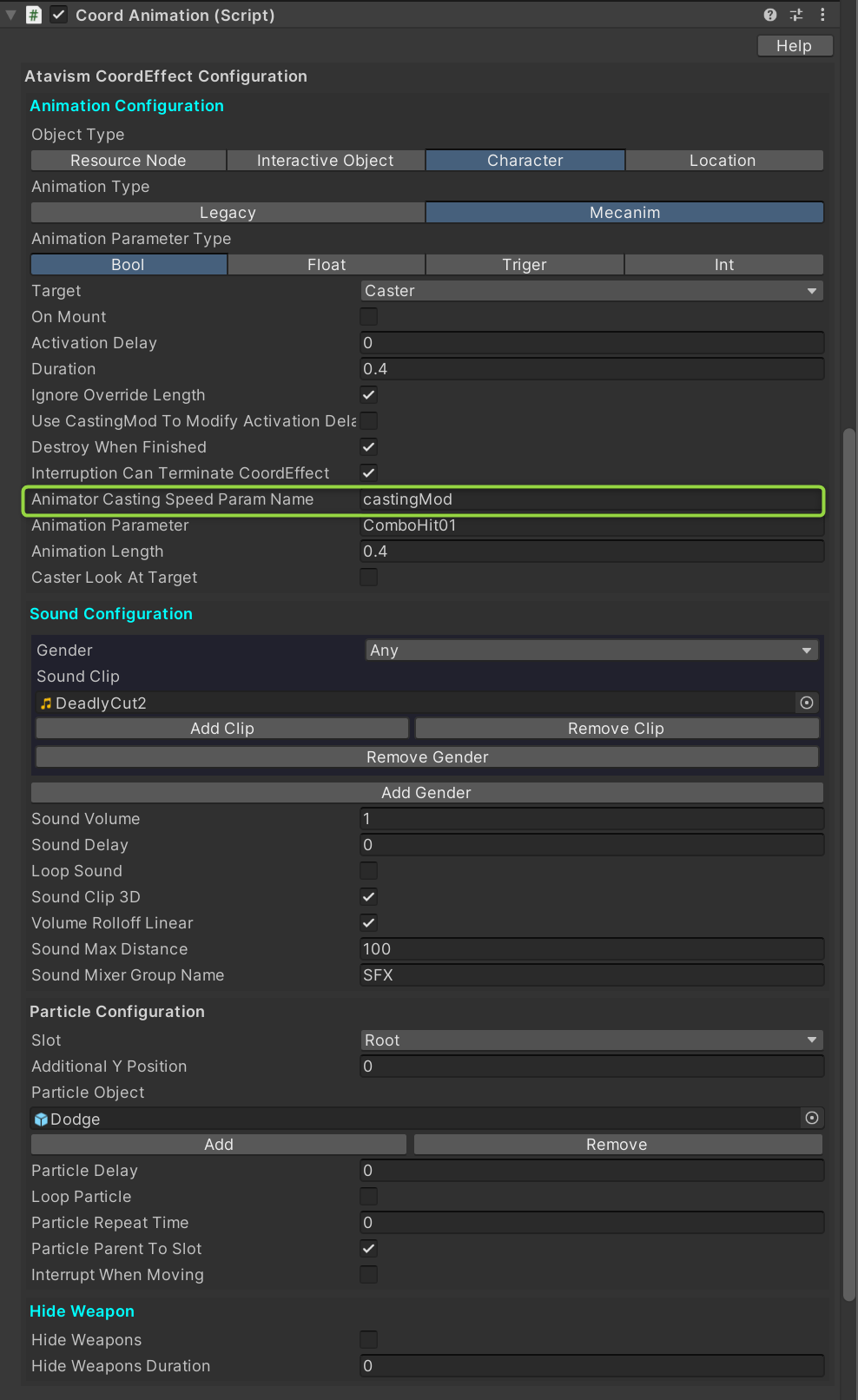Expand the Slot dropdown showing Root
Image resolution: width=858 pixels, height=1400 pixels.
point(591,1040)
